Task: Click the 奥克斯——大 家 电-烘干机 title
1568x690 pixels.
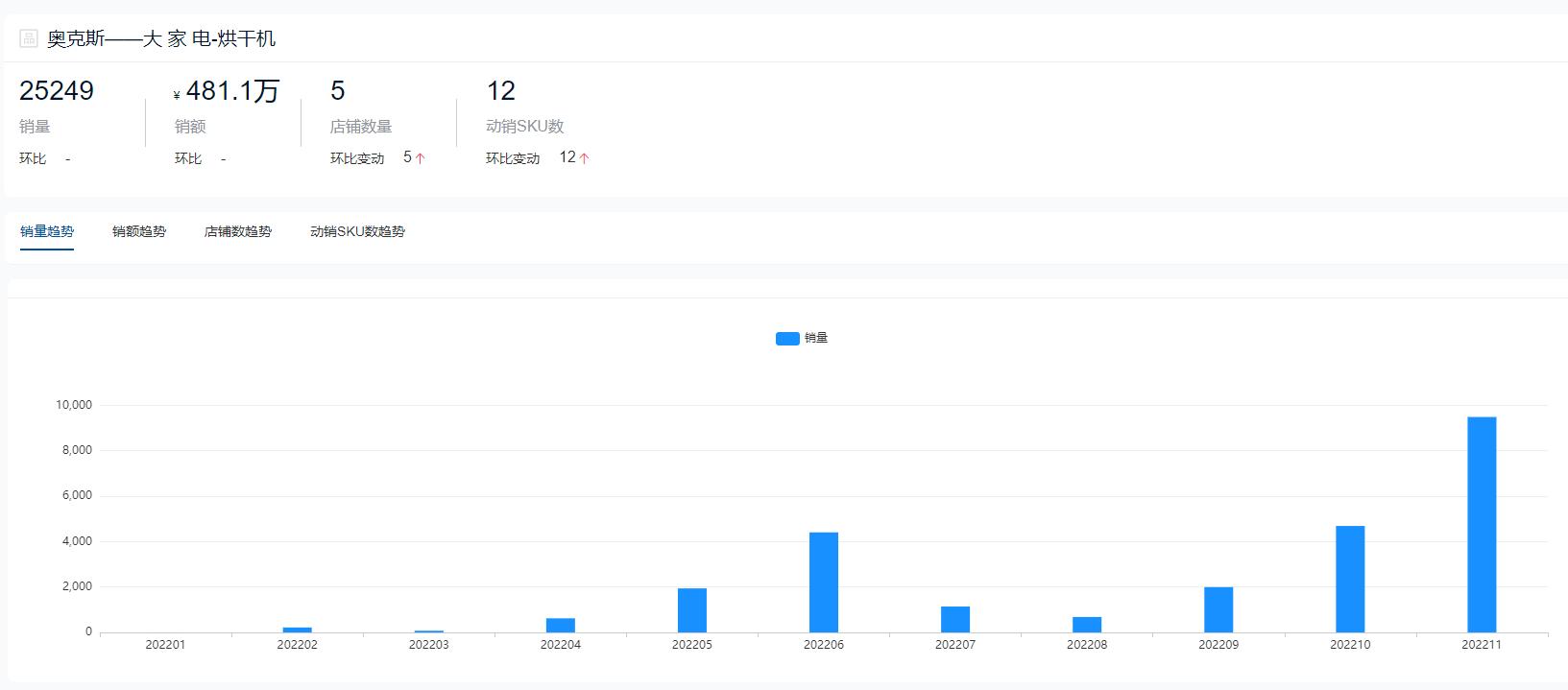Action: pyautogui.click(x=161, y=38)
